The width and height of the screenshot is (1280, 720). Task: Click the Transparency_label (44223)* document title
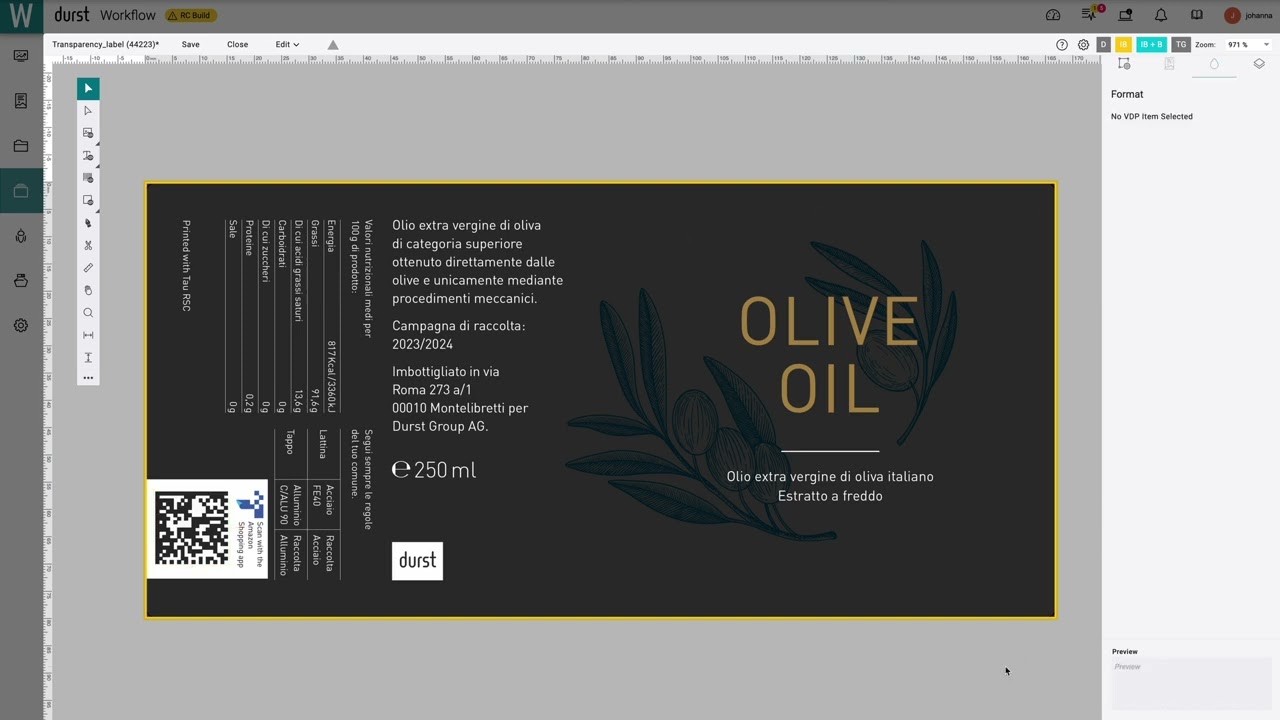click(x=105, y=45)
